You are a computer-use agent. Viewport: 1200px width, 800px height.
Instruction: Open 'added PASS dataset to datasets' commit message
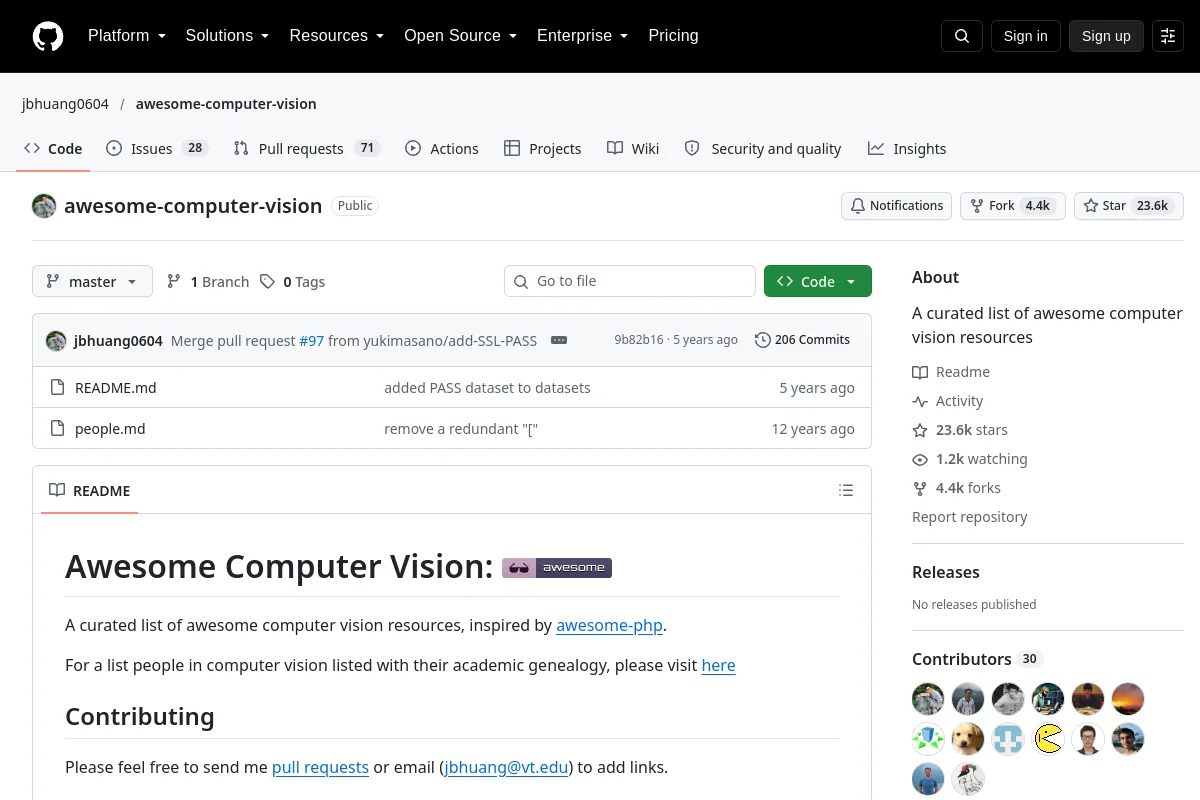click(487, 388)
